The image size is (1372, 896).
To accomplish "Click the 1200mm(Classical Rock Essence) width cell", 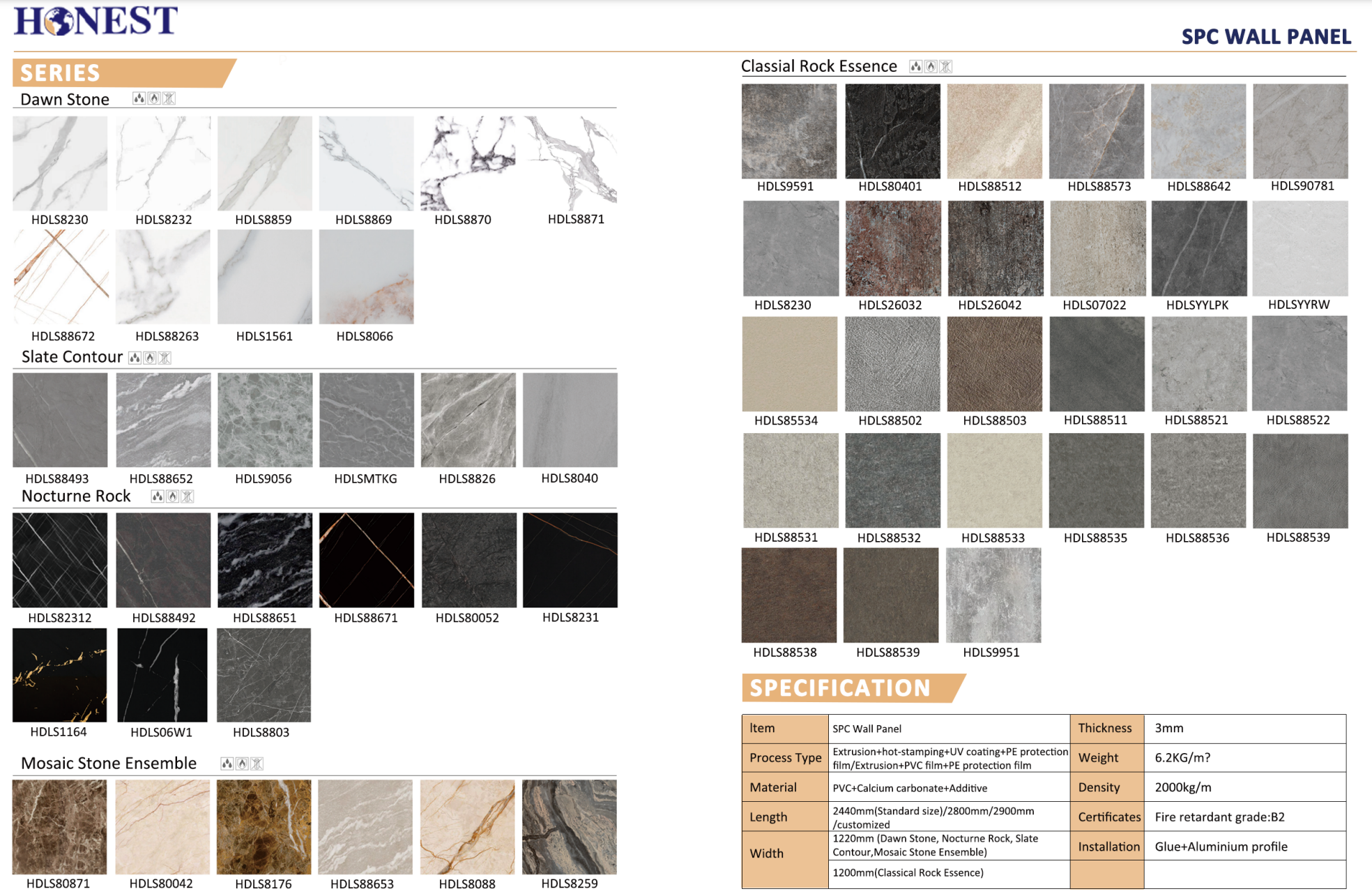I will pos(949,873).
